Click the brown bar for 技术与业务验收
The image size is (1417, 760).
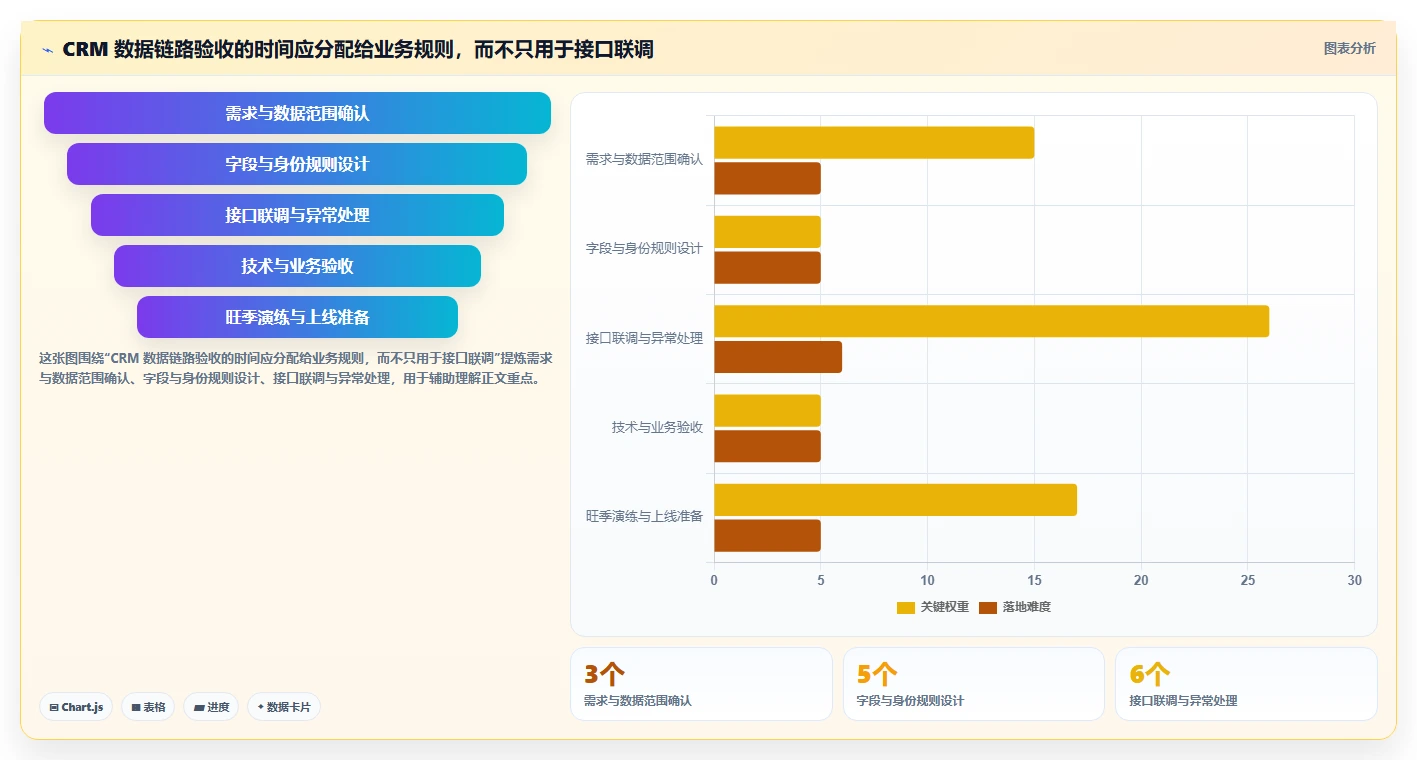tap(767, 446)
